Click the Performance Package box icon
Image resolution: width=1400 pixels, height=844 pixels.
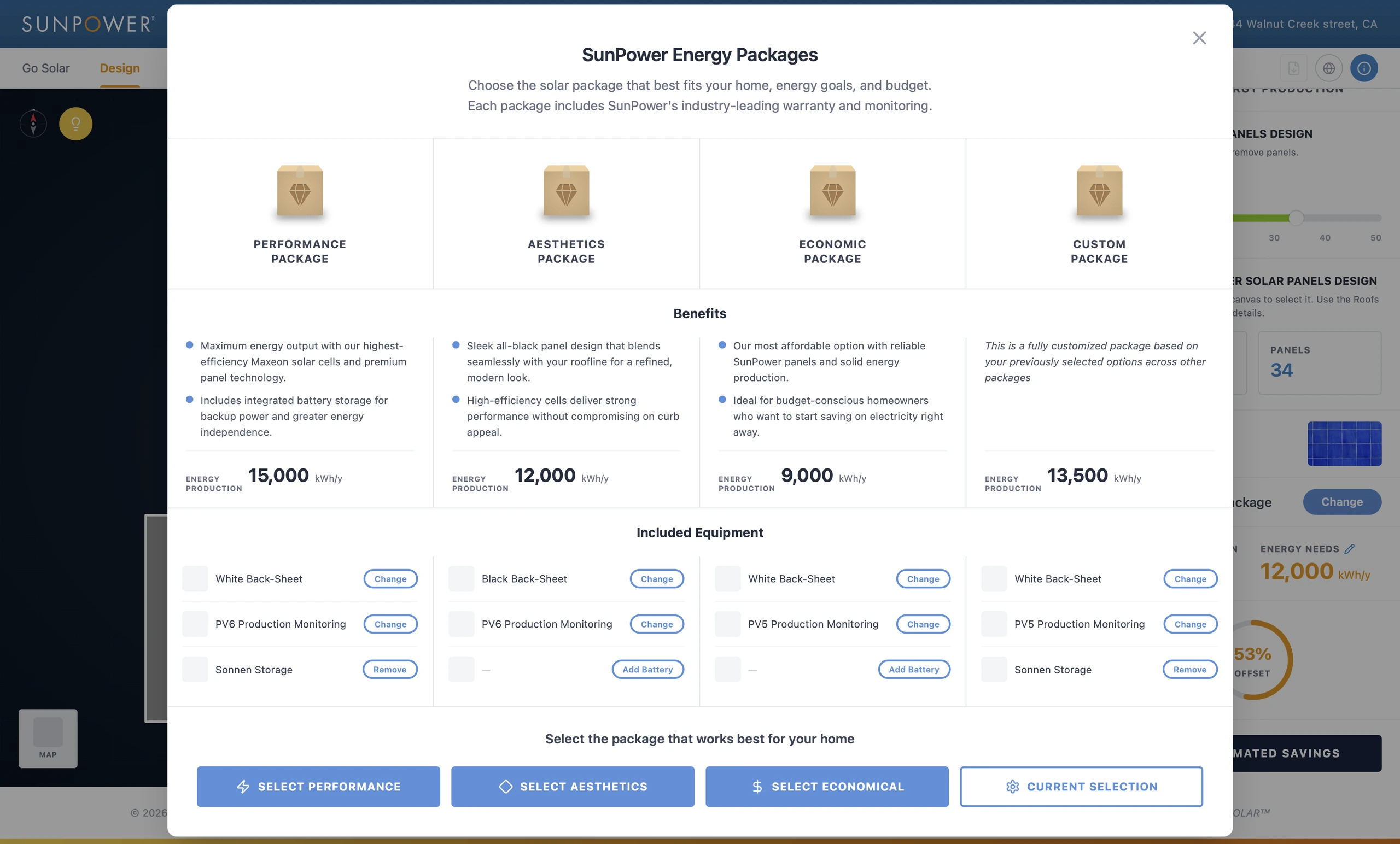[x=300, y=191]
